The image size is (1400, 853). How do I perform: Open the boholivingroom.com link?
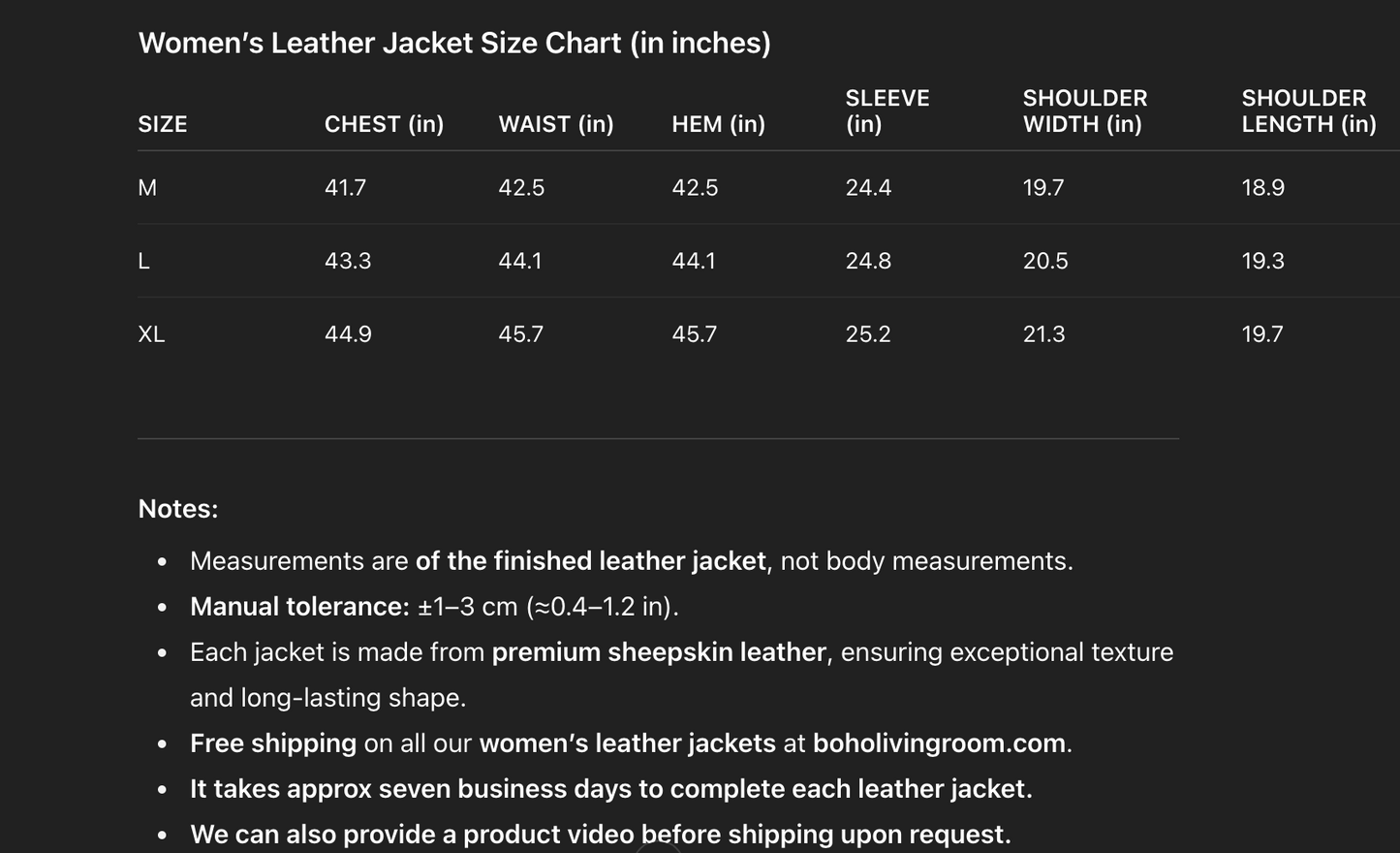pos(939,743)
